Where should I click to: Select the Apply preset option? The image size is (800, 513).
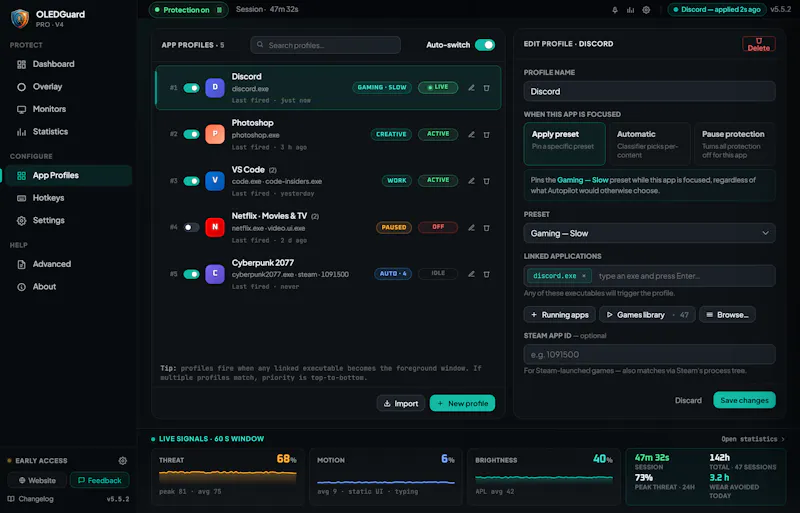click(564, 143)
